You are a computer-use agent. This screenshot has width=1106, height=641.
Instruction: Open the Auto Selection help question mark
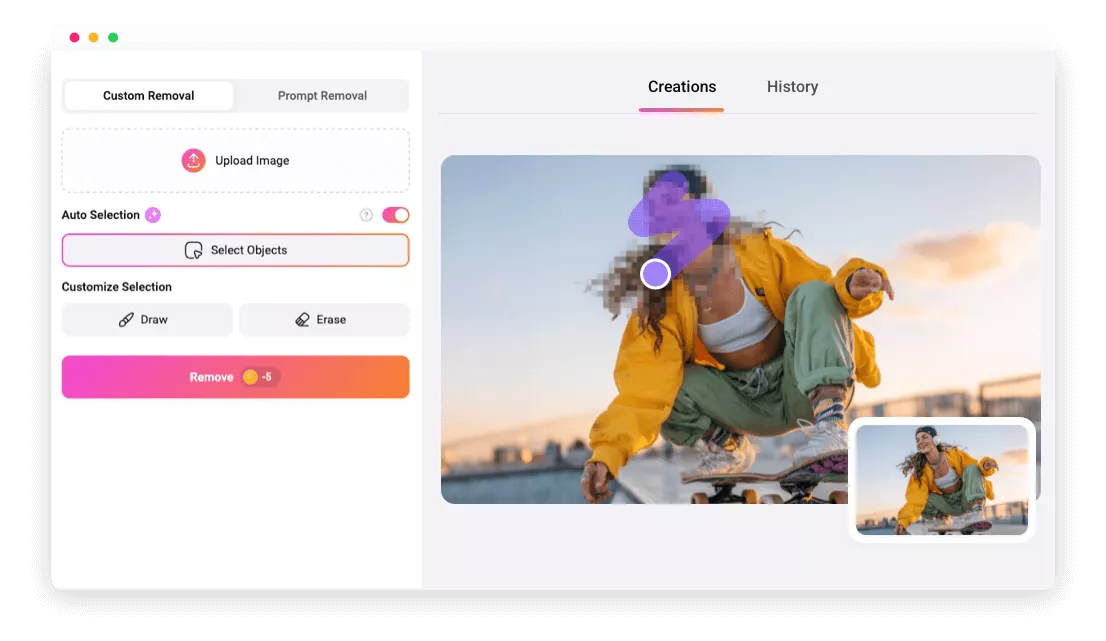pyautogui.click(x=366, y=215)
